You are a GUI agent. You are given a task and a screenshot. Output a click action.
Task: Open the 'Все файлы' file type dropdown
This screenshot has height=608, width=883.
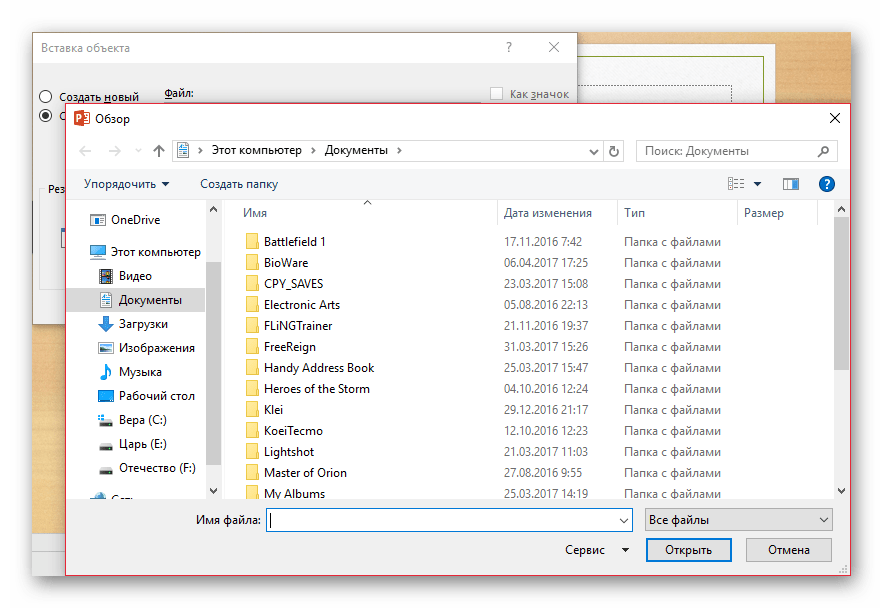click(739, 520)
